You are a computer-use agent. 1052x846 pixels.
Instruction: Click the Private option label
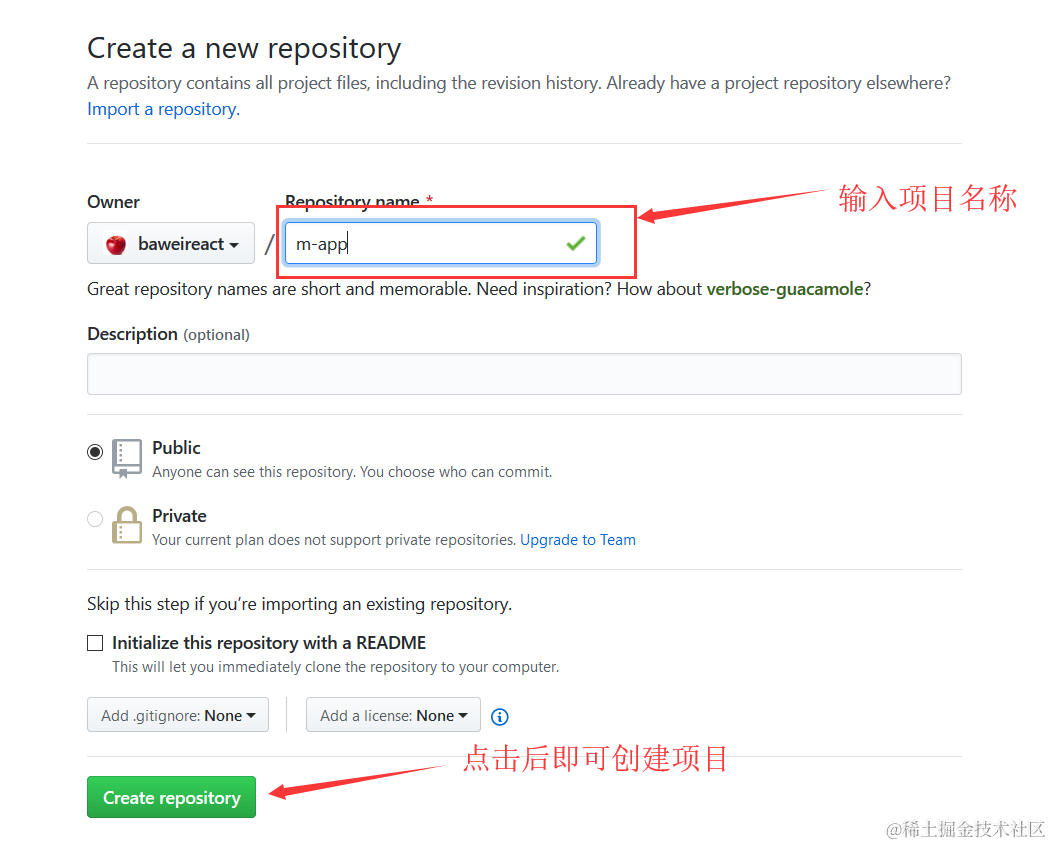179,516
